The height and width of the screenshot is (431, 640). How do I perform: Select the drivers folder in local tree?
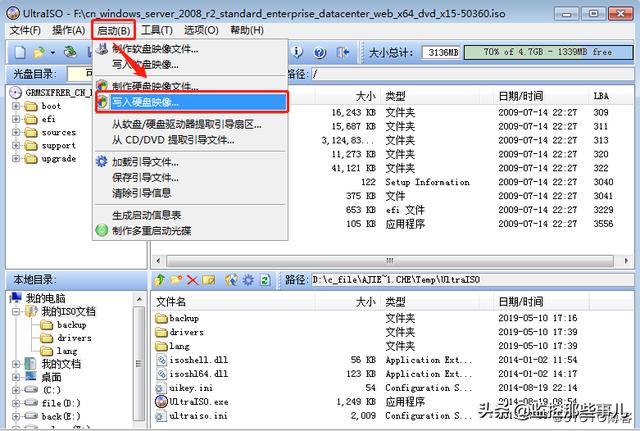pos(74,338)
